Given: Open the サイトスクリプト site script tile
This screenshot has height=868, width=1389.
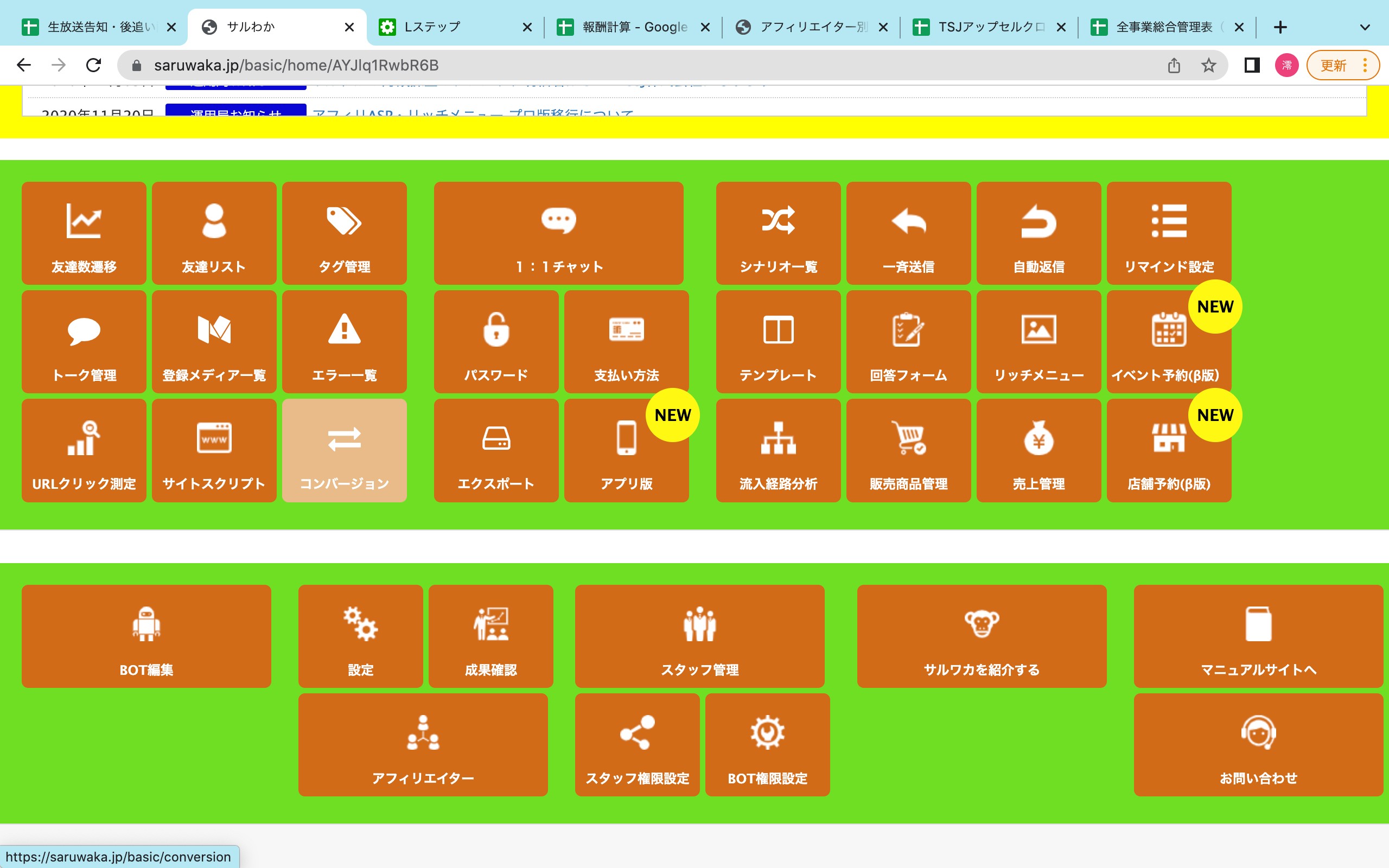Looking at the screenshot, I should click(x=214, y=451).
